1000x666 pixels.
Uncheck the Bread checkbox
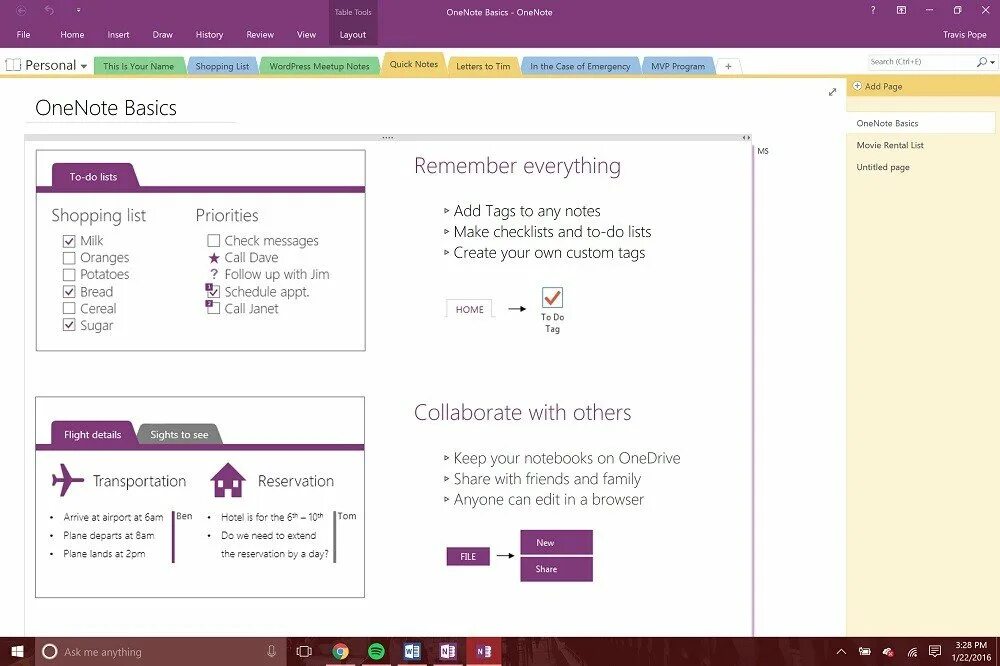(x=69, y=292)
